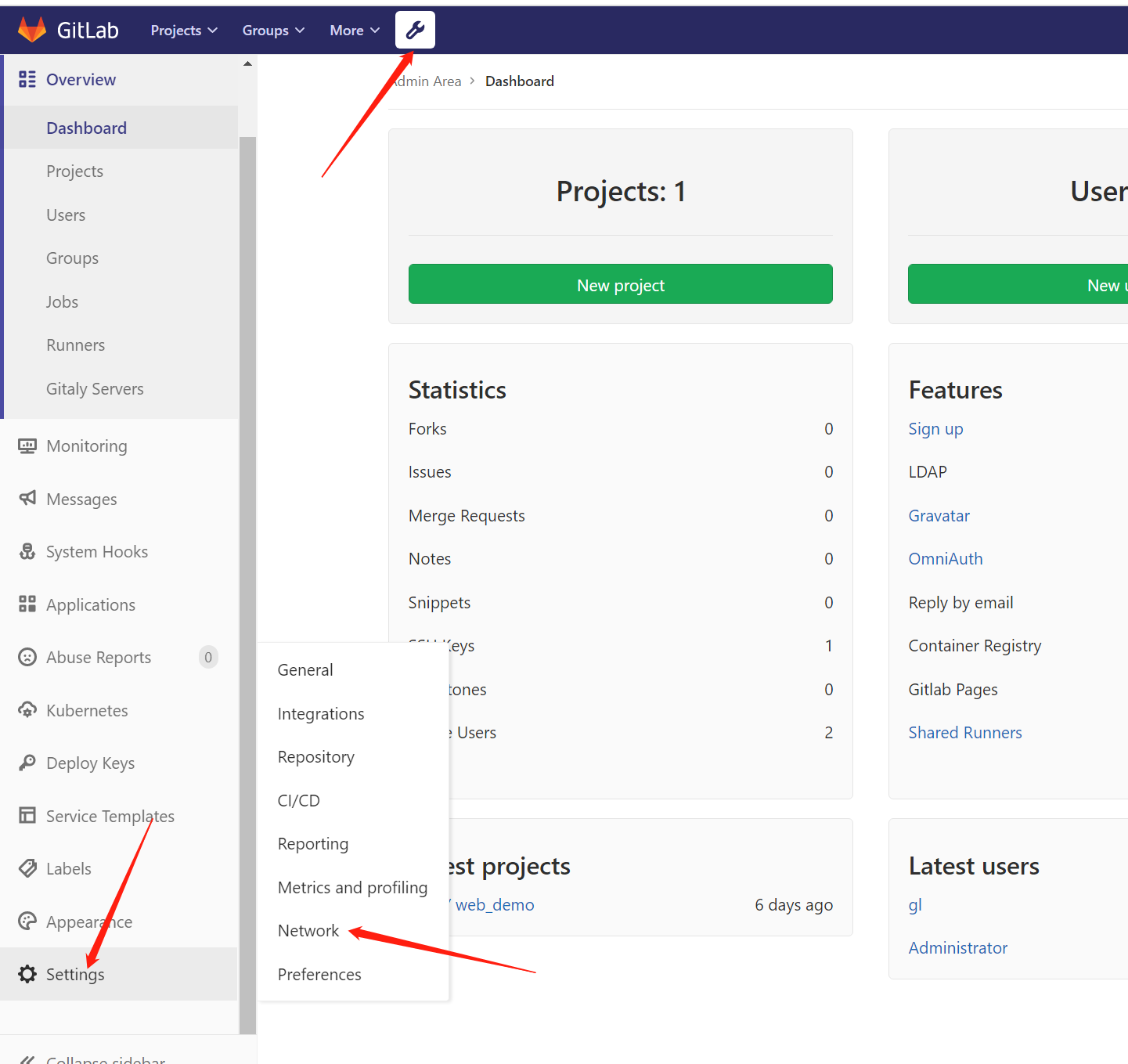Select Metrics and profiling in flyout

point(353,887)
